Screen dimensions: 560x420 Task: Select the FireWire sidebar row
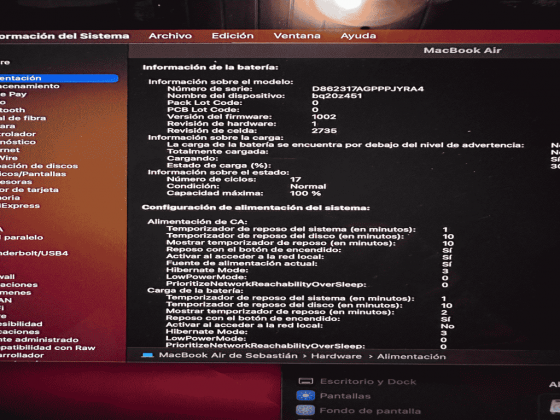pos(9,158)
